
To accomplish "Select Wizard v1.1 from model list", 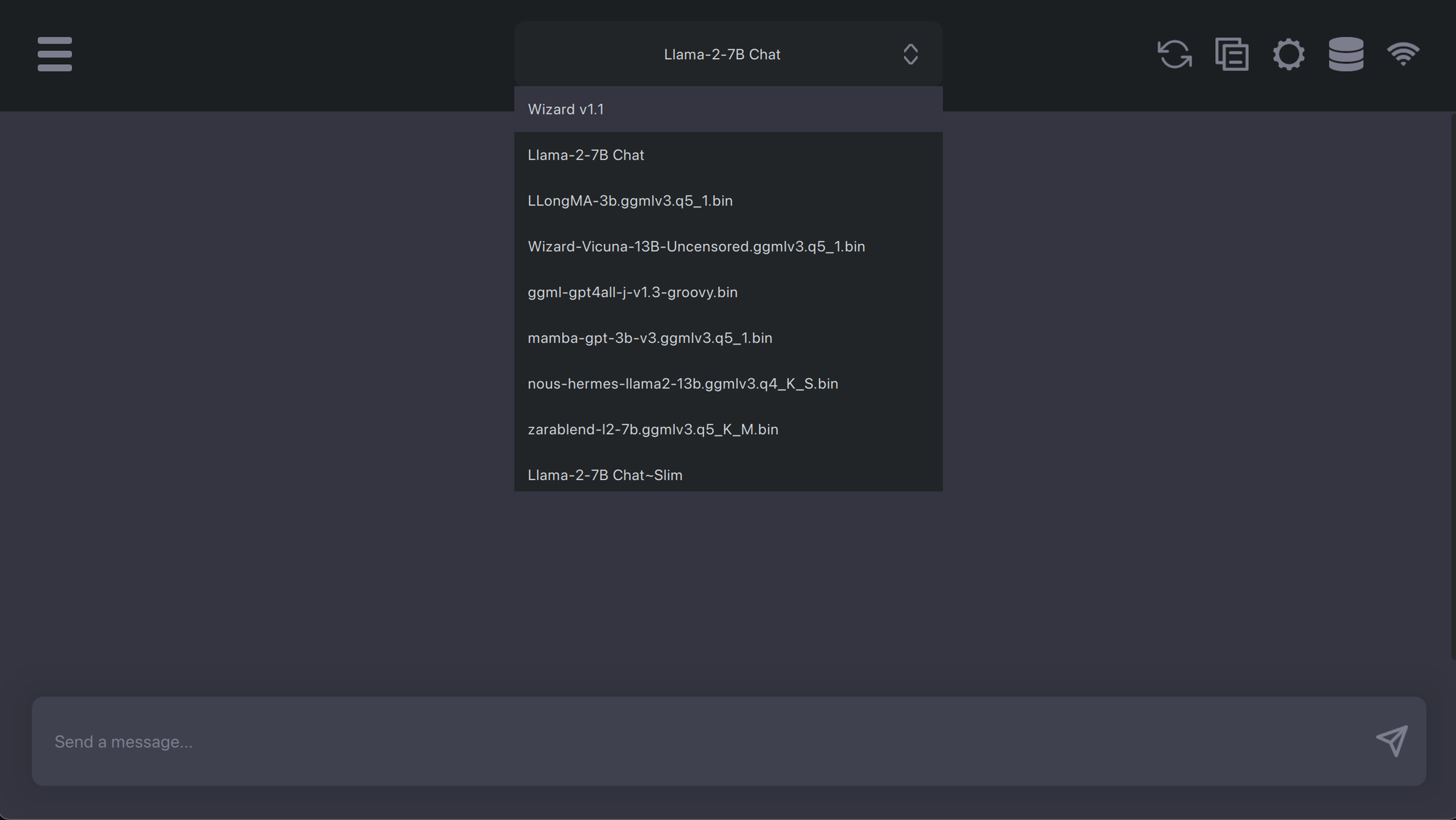I will click(x=728, y=109).
